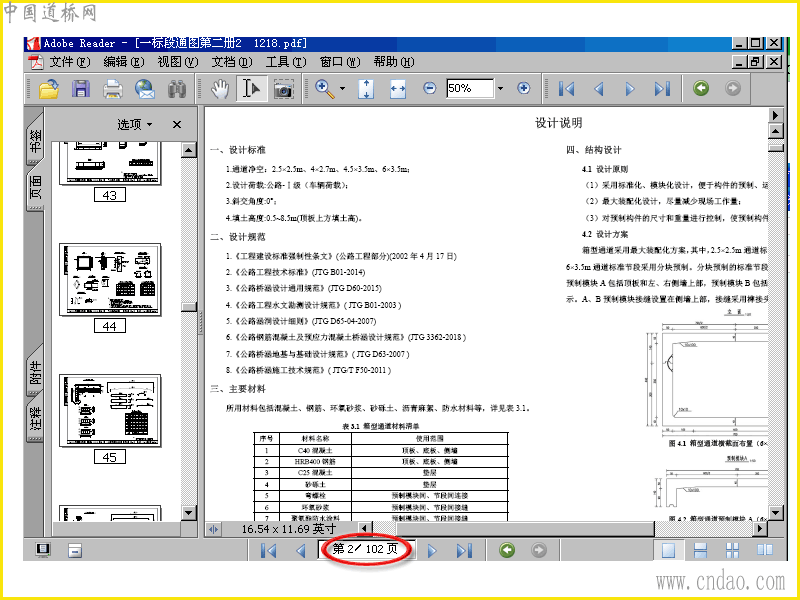Image resolution: width=800 pixels, height=600 pixels.
Task: Toggle full screen view icon in status bar
Action: tap(43, 549)
